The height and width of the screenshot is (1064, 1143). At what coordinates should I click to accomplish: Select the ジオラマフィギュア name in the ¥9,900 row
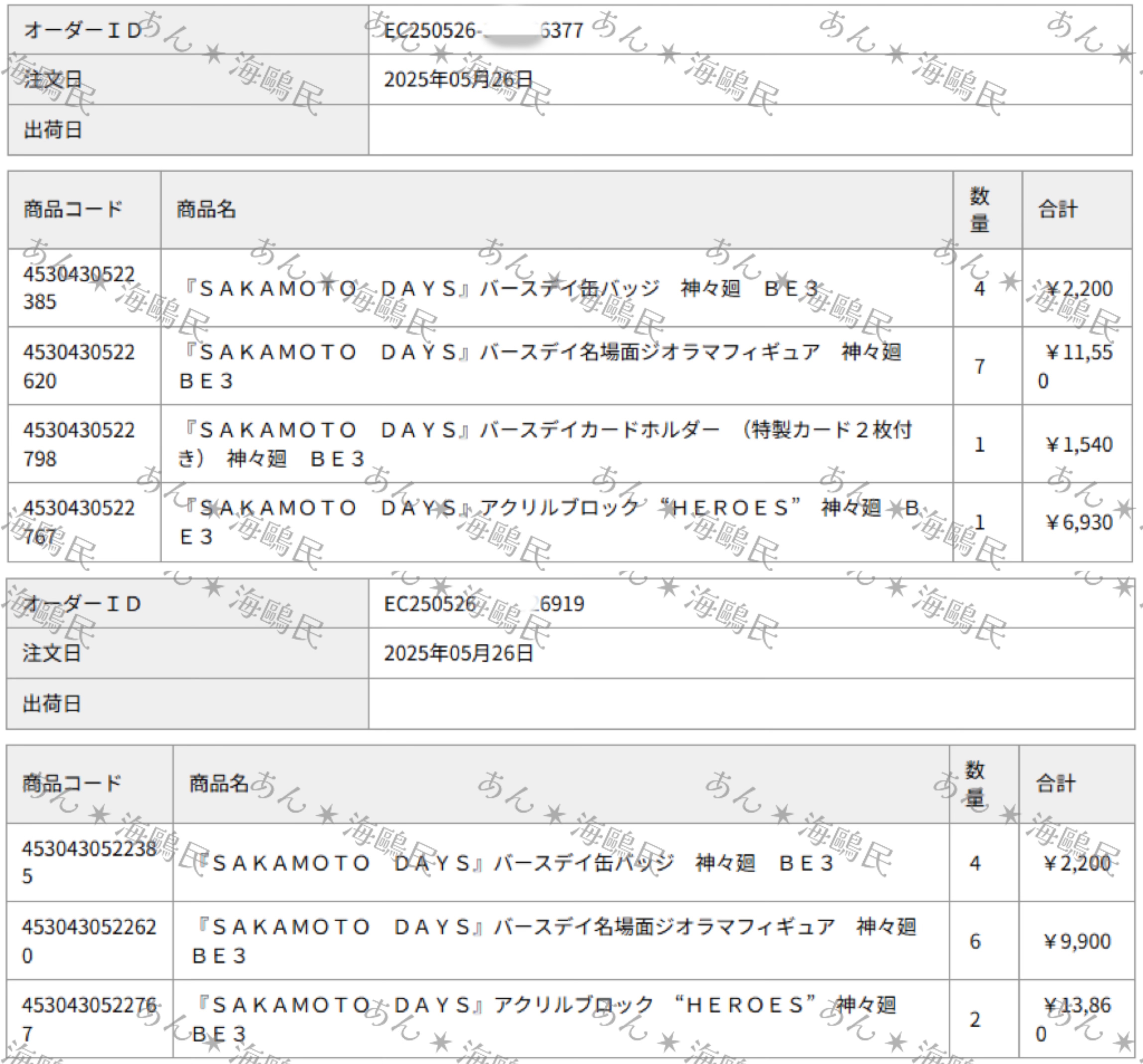click(554, 942)
